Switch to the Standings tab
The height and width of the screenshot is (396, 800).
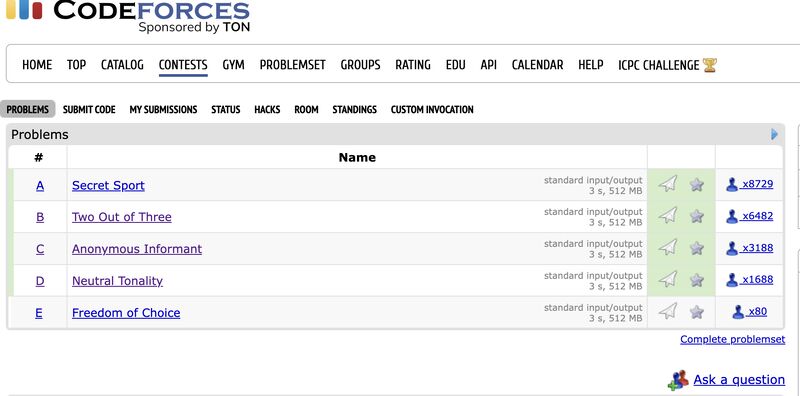point(355,109)
